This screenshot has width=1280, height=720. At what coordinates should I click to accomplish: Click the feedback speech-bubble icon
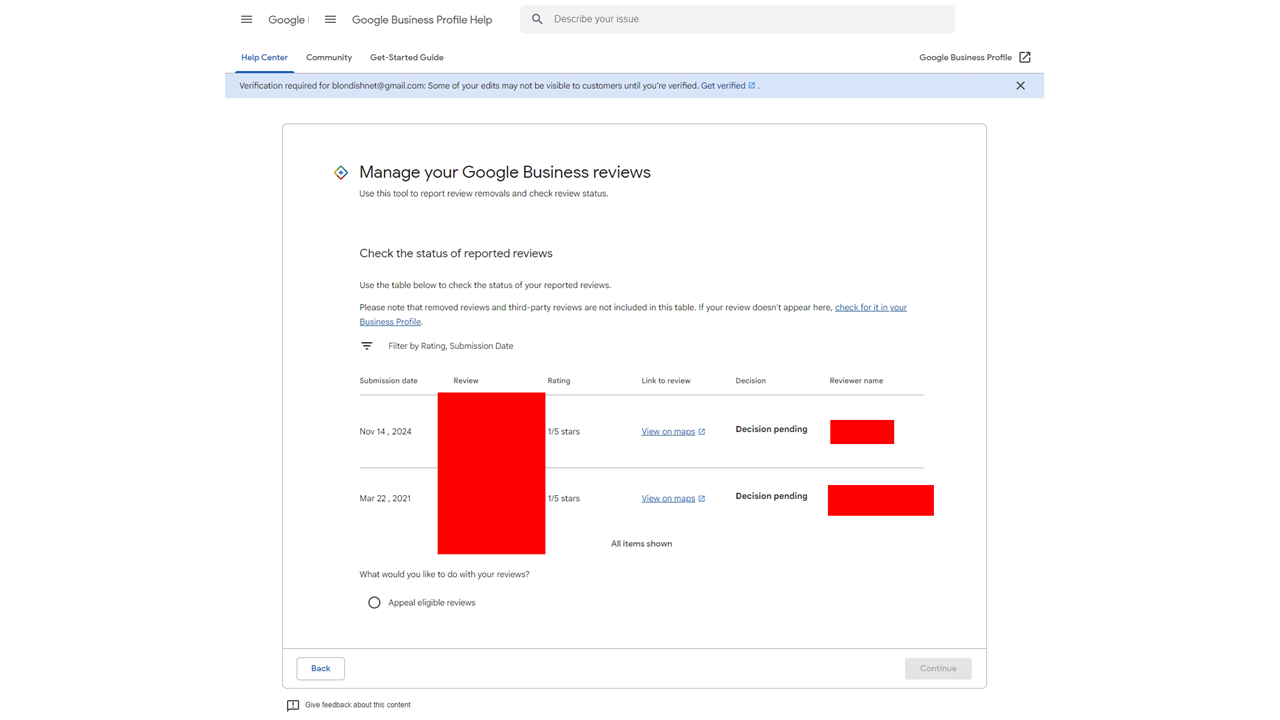[292, 705]
